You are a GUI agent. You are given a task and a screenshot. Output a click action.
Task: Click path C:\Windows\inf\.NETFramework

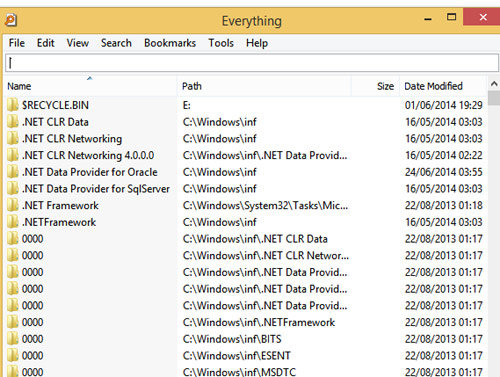pyautogui.click(x=259, y=322)
